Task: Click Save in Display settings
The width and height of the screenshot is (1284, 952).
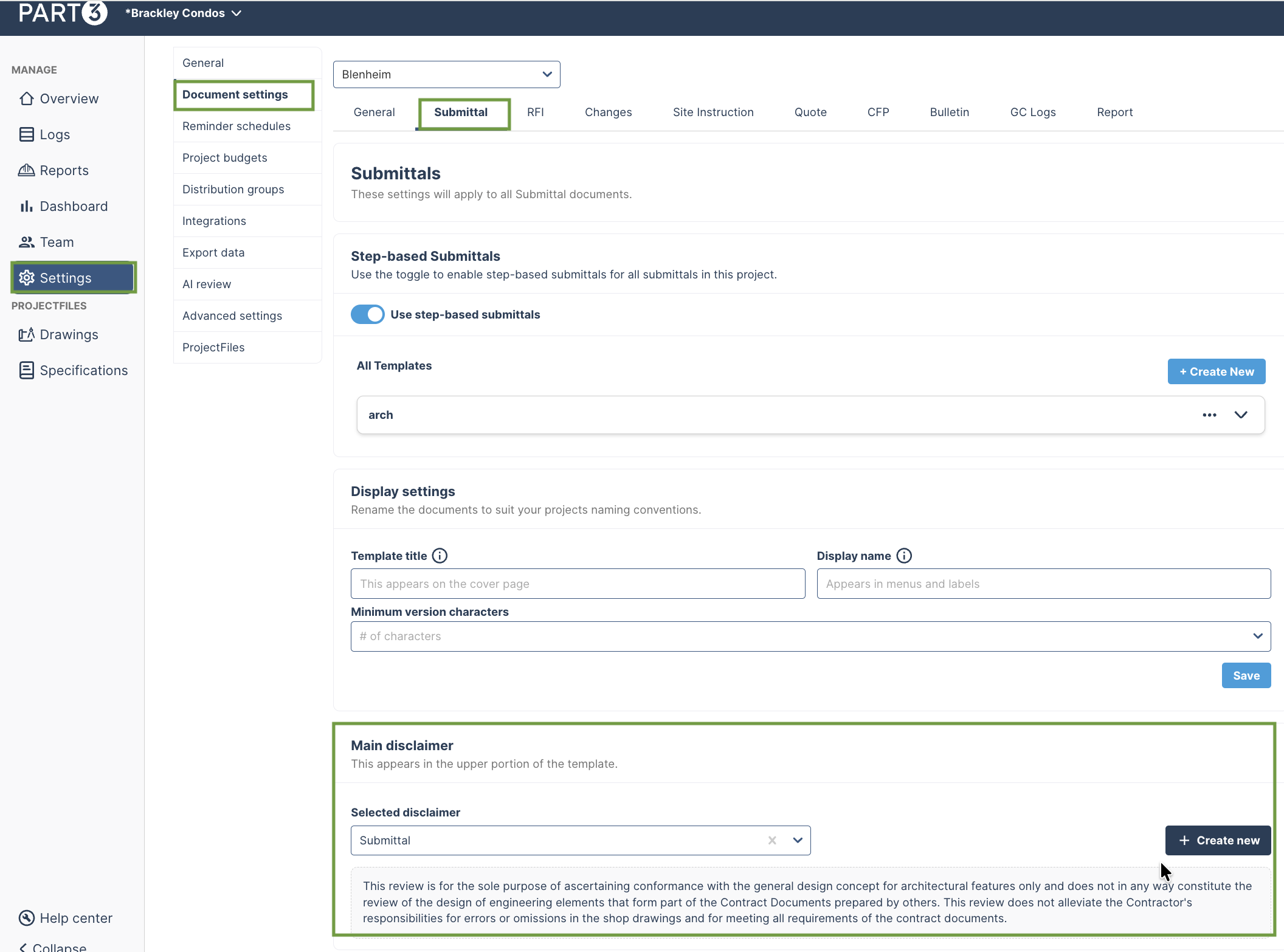Action: coord(1246,675)
